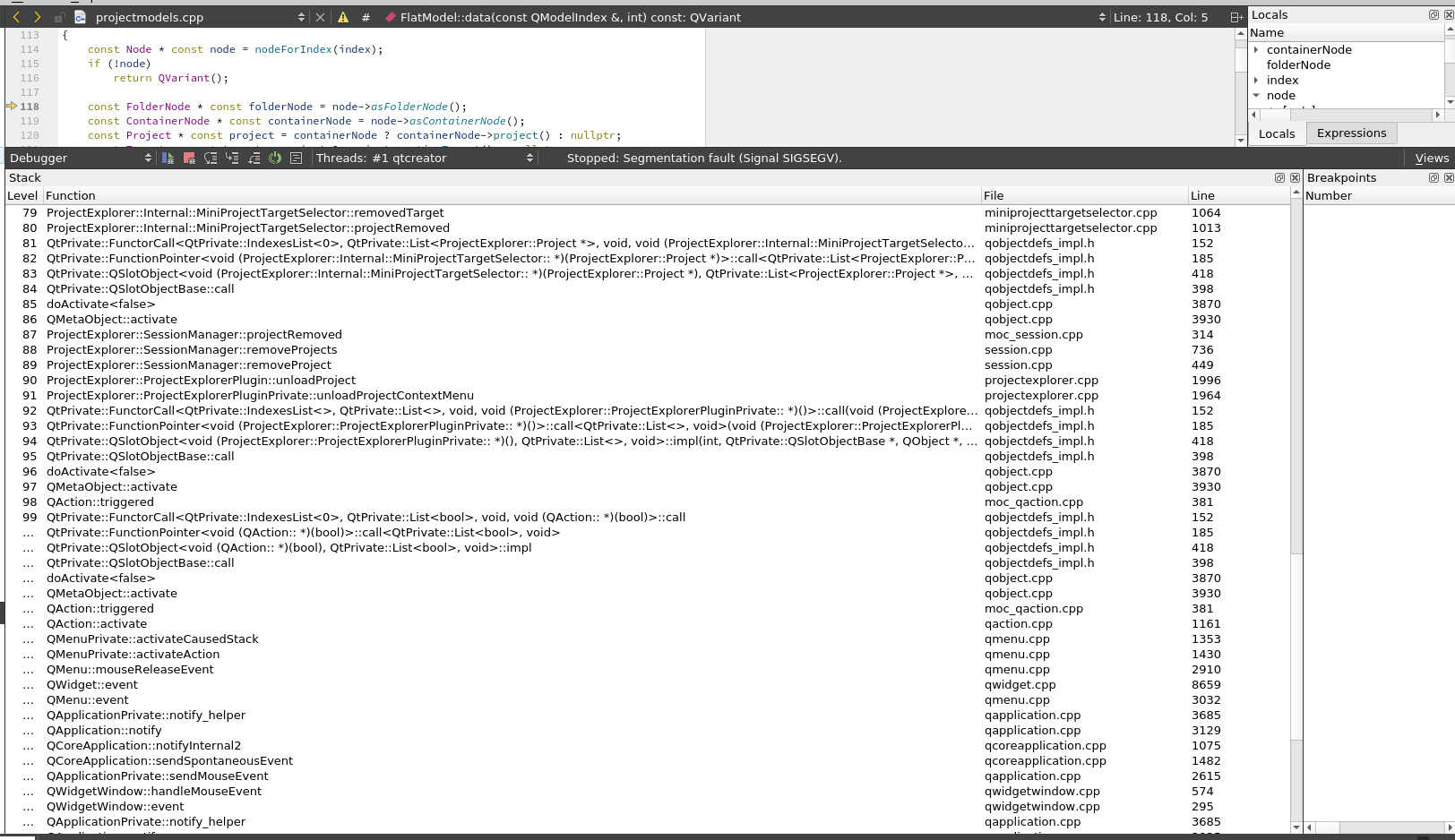Switch to the Expressions tab
This screenshot has height=840, width=1455.
1351,133
